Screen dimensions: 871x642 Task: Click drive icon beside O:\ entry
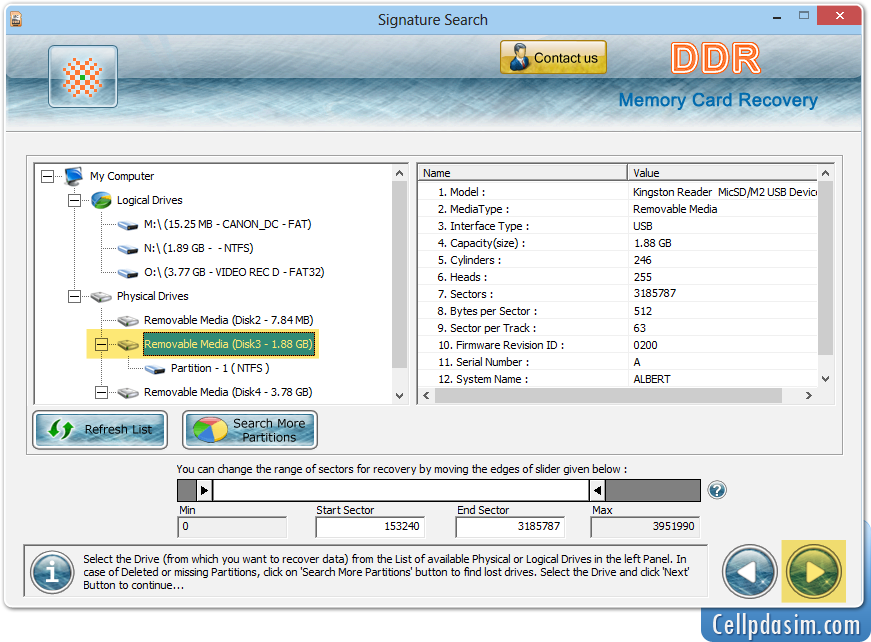pos(128,273)
